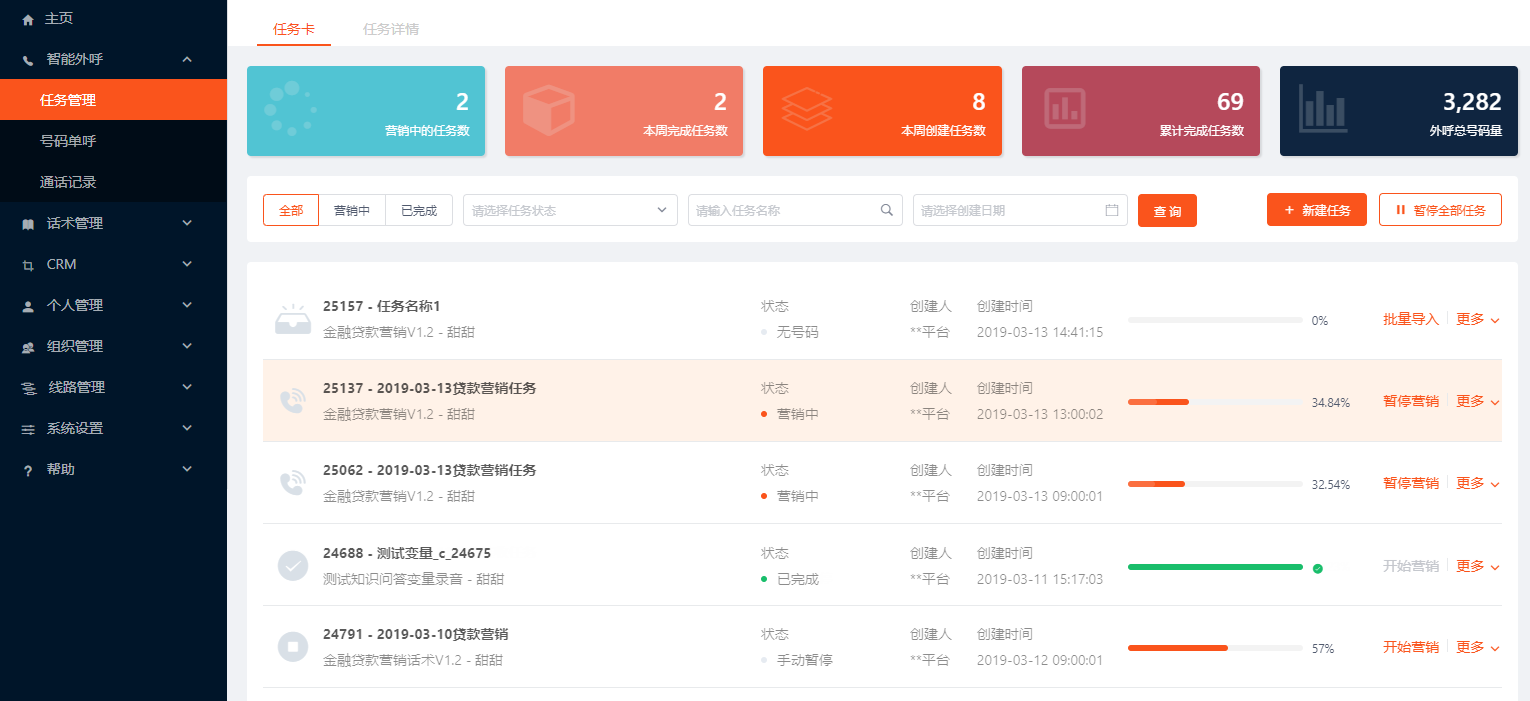Click the 新建任务 button
Viewport: 1530px width, 701px height.
[x=1317, y=210]
